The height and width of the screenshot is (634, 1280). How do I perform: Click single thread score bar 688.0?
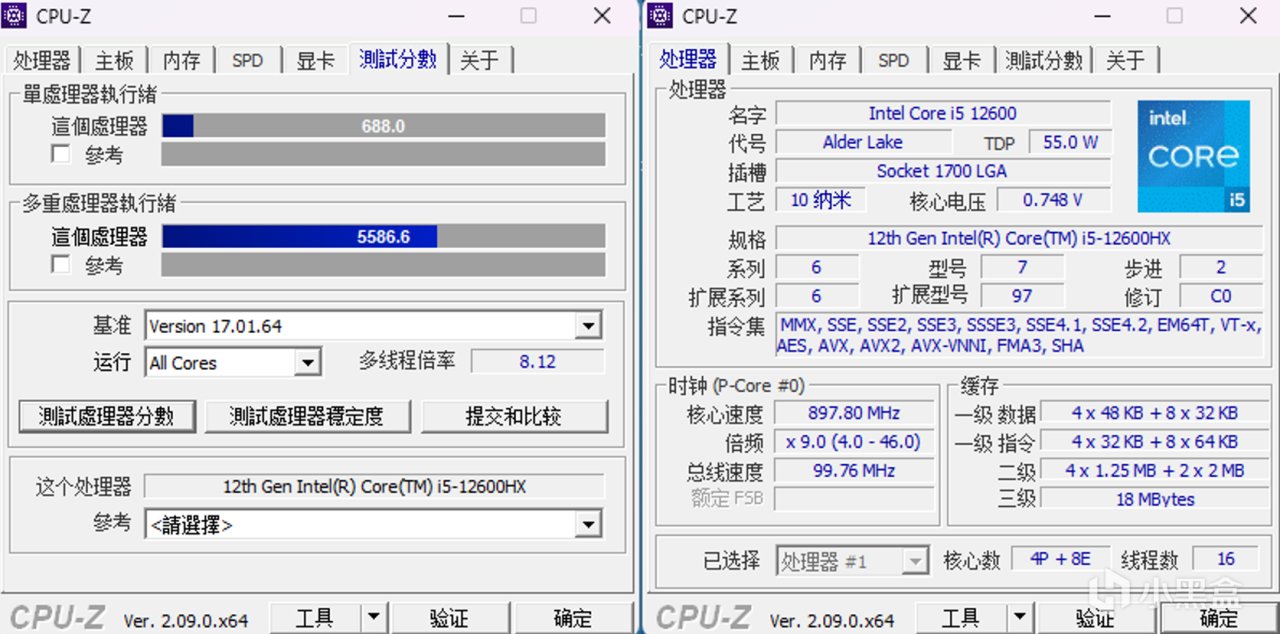click(383, 126)
